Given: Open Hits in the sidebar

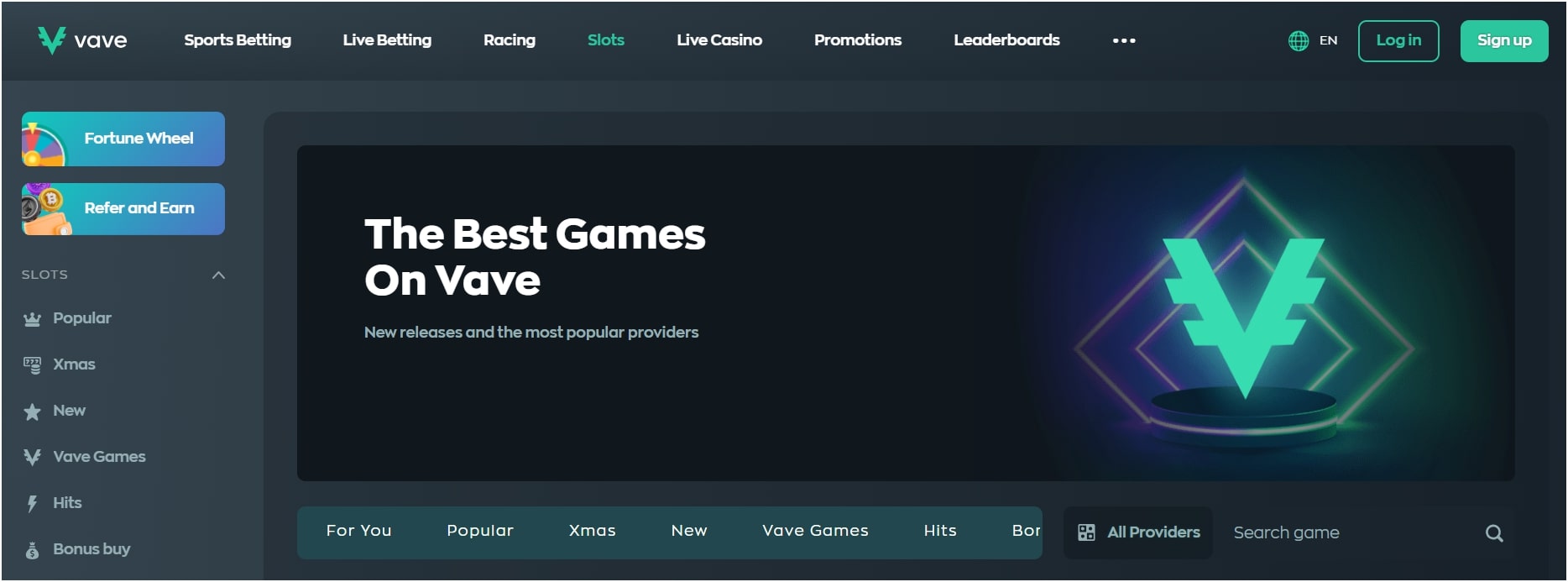Looking at the screenshot, I should pyautogui.click(x=67, y=503).
